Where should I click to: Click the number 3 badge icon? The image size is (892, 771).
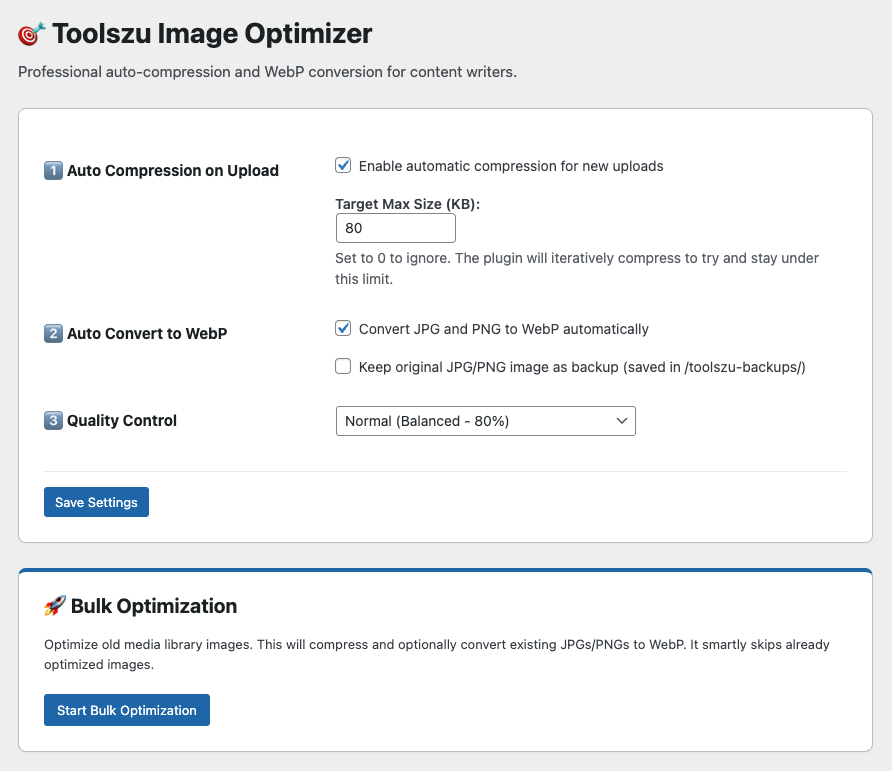(53, 420)
